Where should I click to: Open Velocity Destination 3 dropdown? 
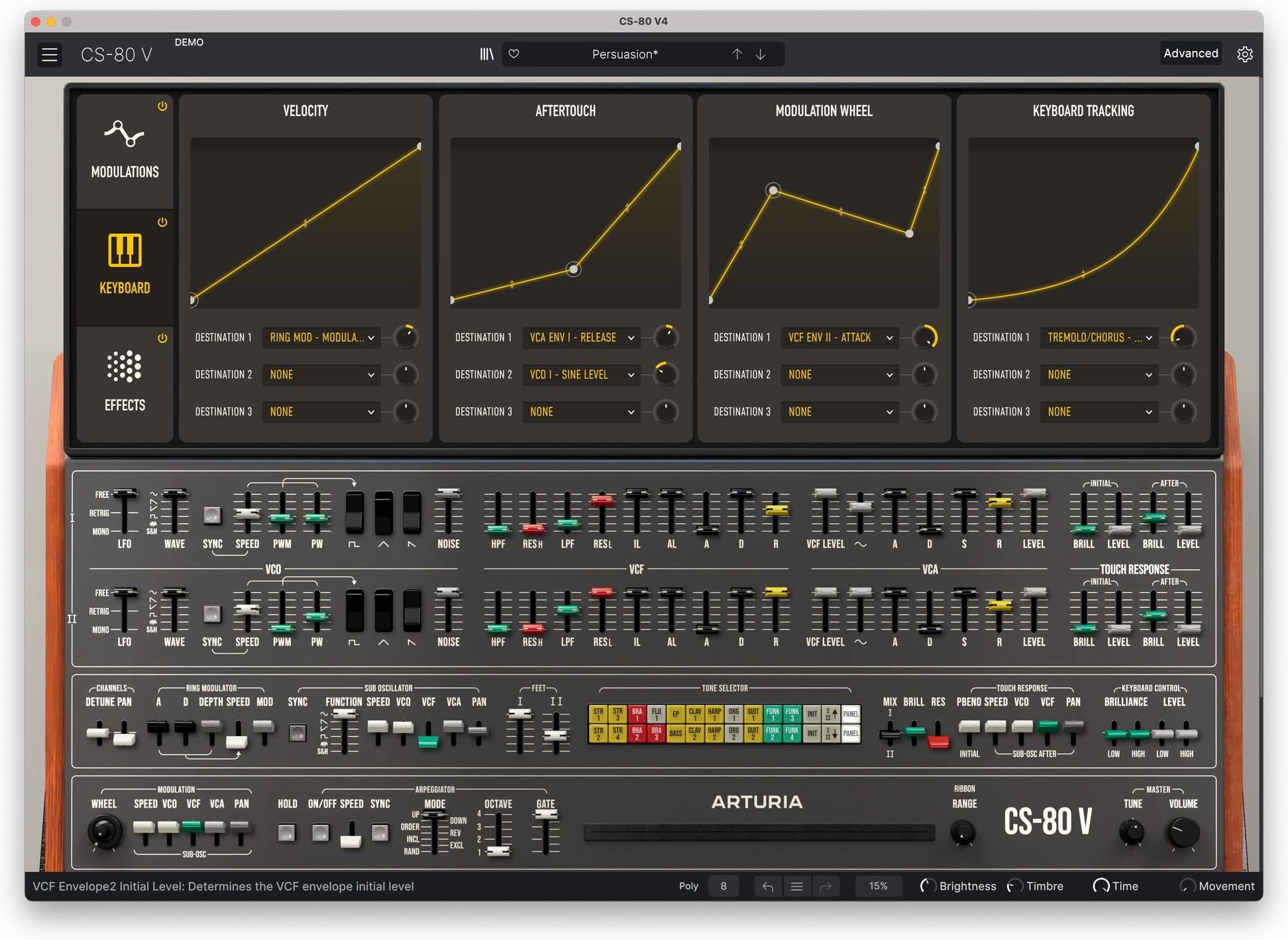pos(321,412)
